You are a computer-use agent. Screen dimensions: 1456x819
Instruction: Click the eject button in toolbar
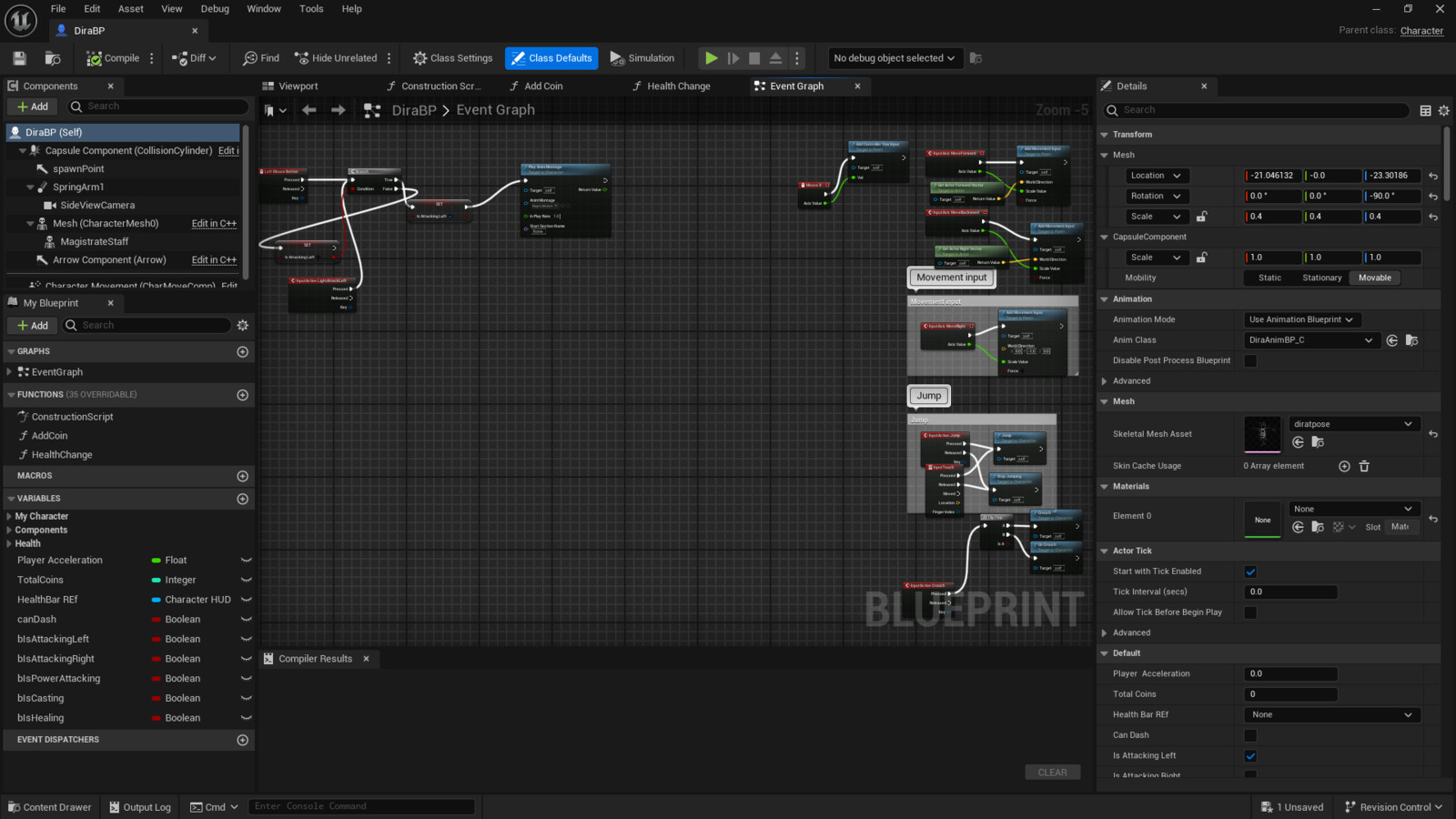click(x=775, y=58)
